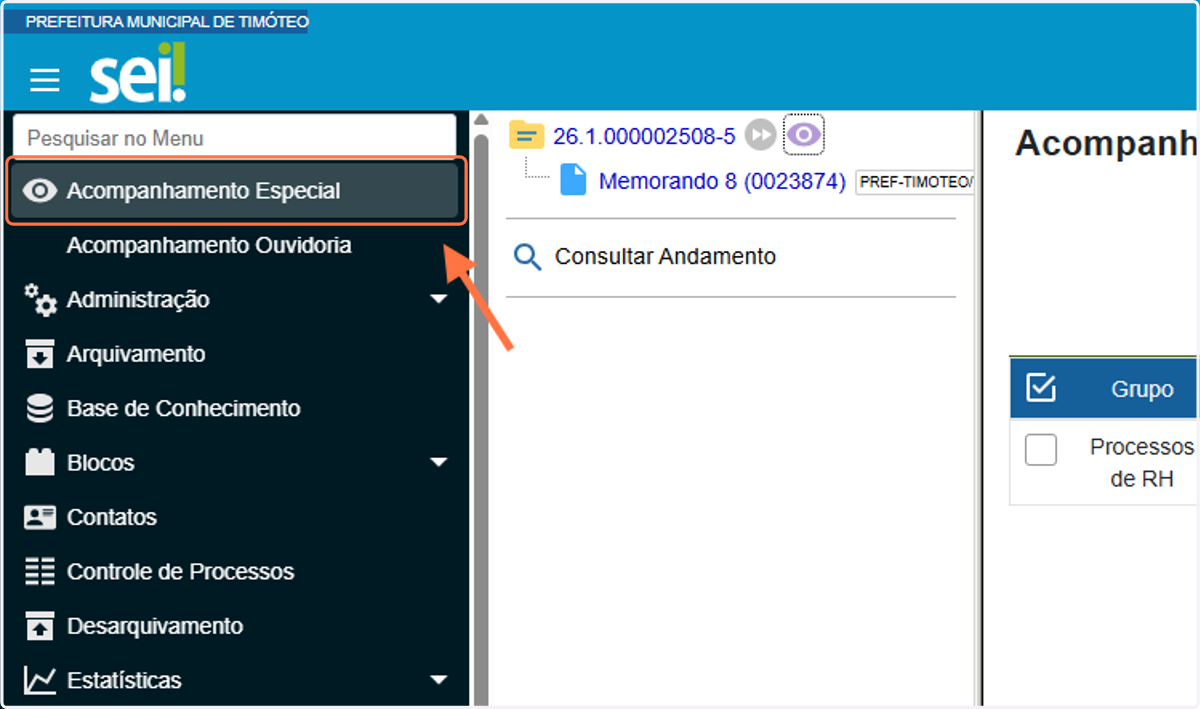This screenshot has width=1200, height=709.
Task: Check the box for Processos de RH row
Action: [1041, 450]
